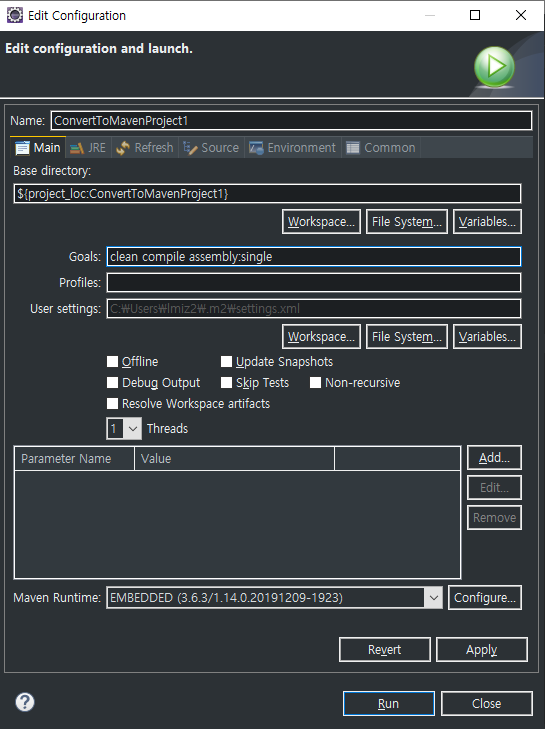Image resolution: width=545 pixels, height=729 pixels.
Task: Enable Debug Output checkbox
Action: pos(113,383)
